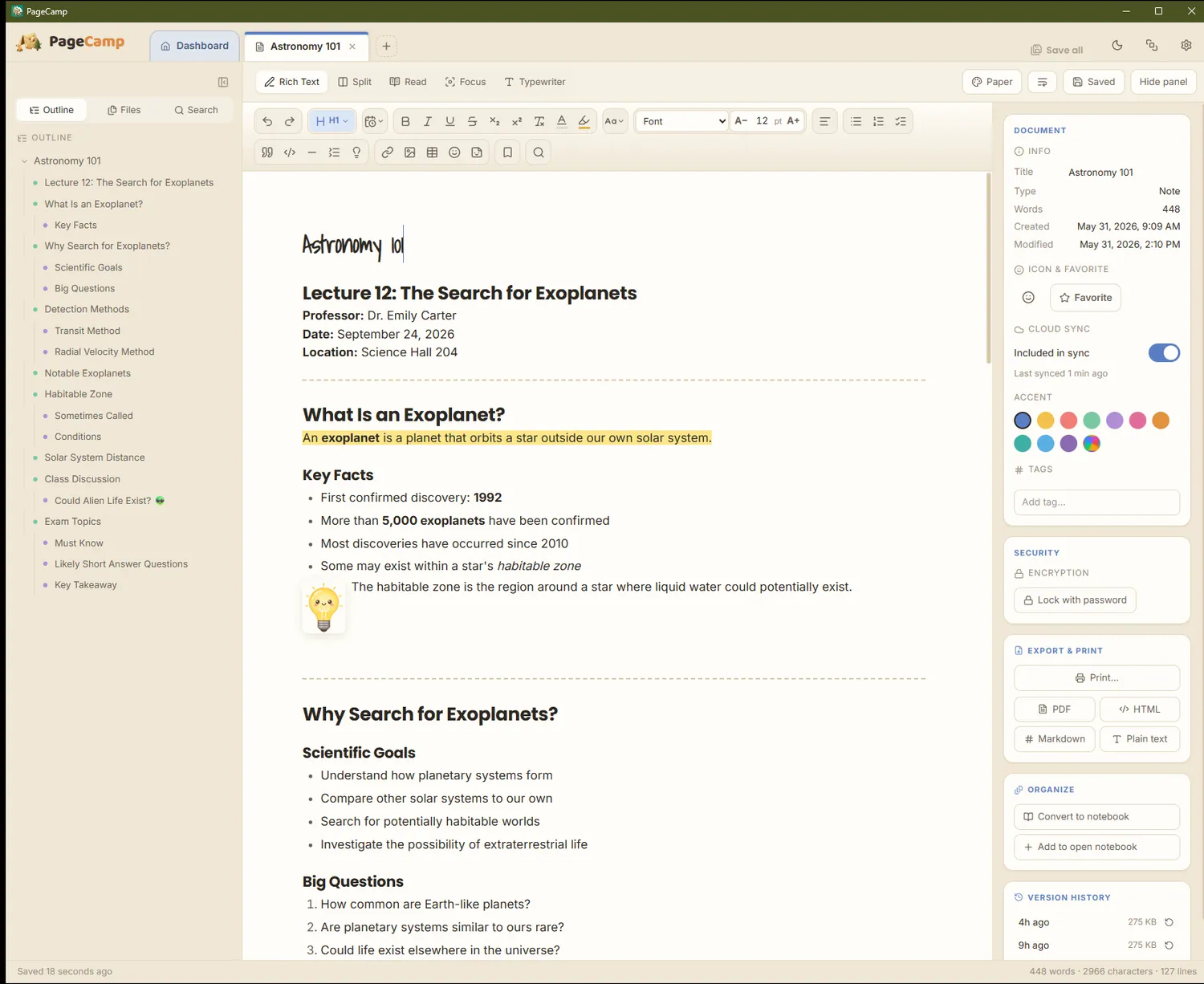This screenshot has width=1204, height=984.
Task: Insert a horizontal rule
Action: [x=312, y=152]
